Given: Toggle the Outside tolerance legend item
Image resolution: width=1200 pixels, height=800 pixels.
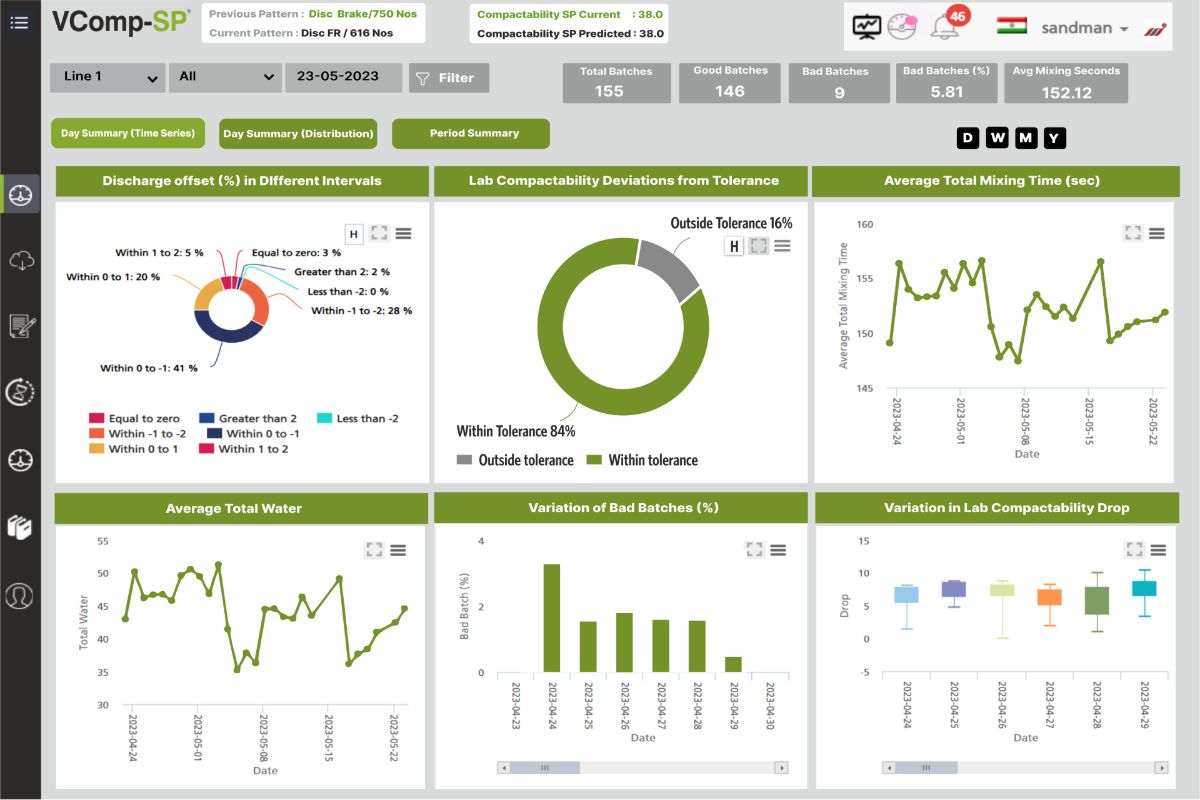Looking at the screenshot, I should [515, 460].
